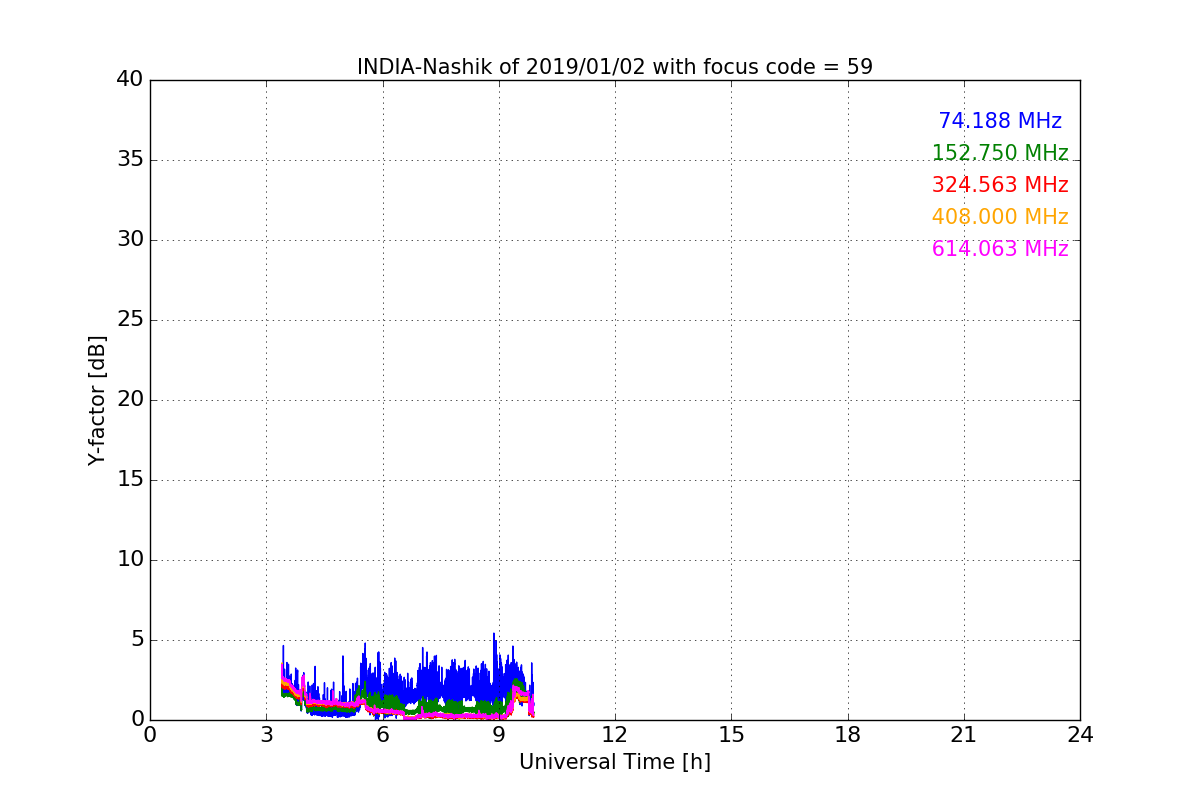The image size is (1200, 800).
Task: Select the 324.563 MHz legend label
Action: click(1000, 185)
